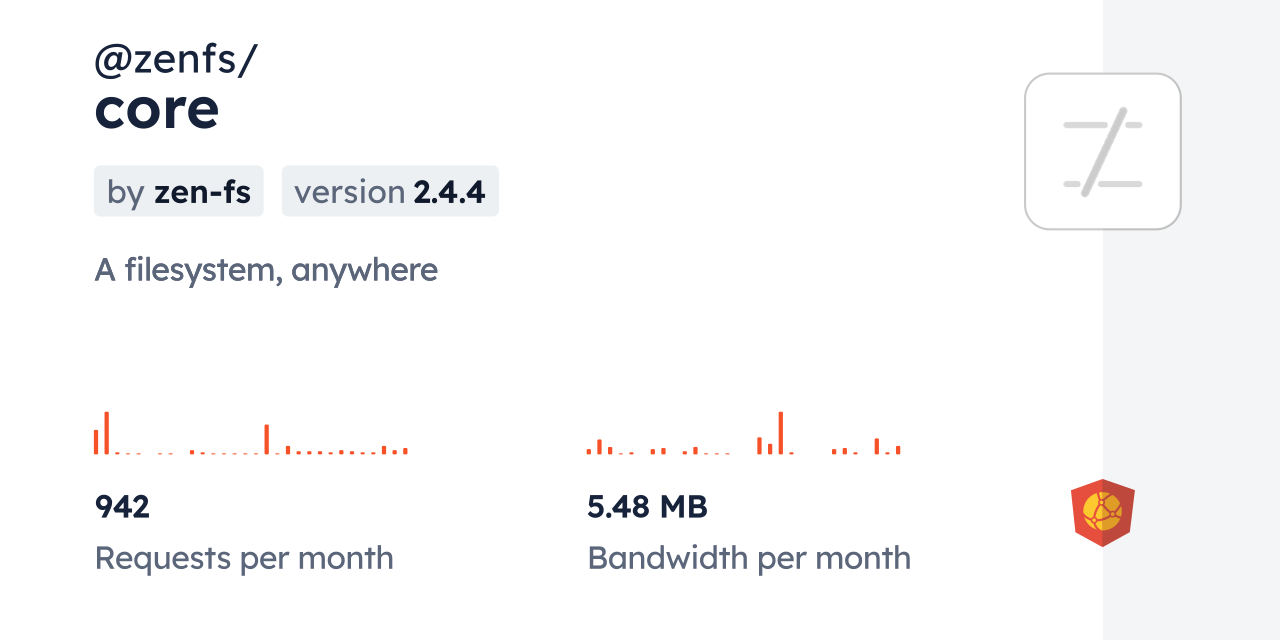Click the tallest bar in the requests chart

coord(106,433)
